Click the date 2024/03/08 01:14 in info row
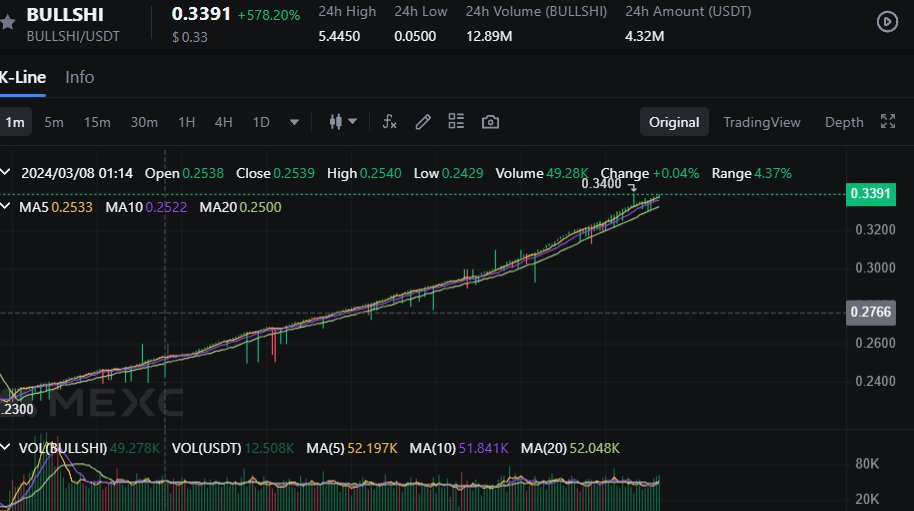 77,173
